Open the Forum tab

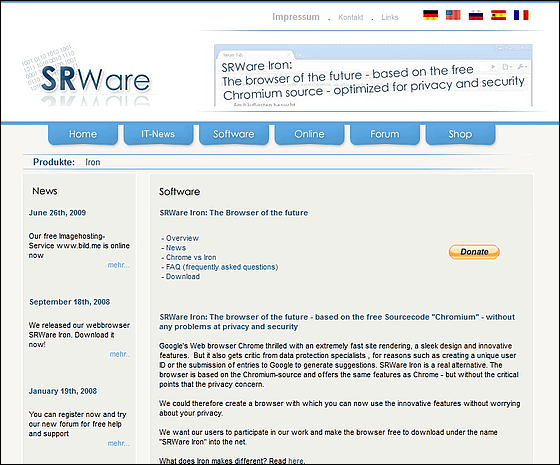pos(385,134)
